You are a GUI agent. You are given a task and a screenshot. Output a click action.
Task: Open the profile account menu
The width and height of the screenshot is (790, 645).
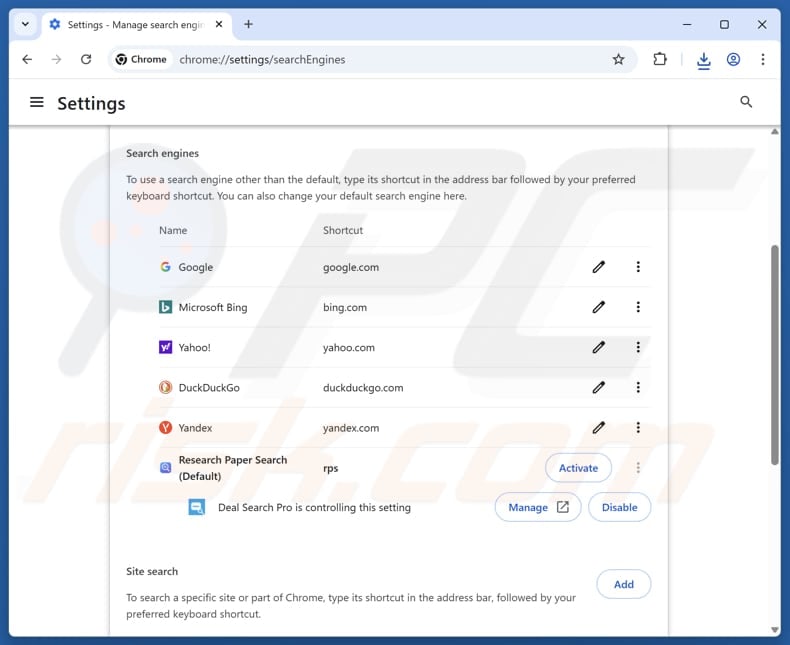(x=733, y=59)
